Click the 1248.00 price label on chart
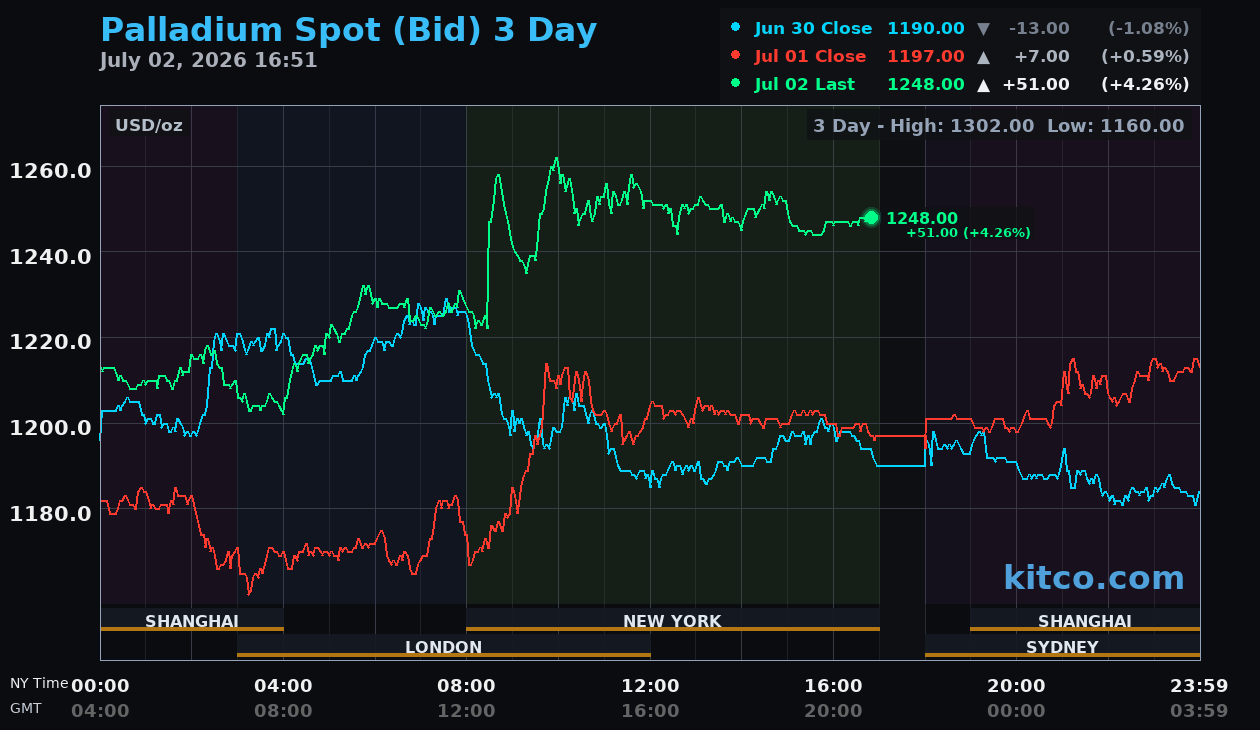The height and width of the screenshot is (730, 1260). tap(922, 219)
